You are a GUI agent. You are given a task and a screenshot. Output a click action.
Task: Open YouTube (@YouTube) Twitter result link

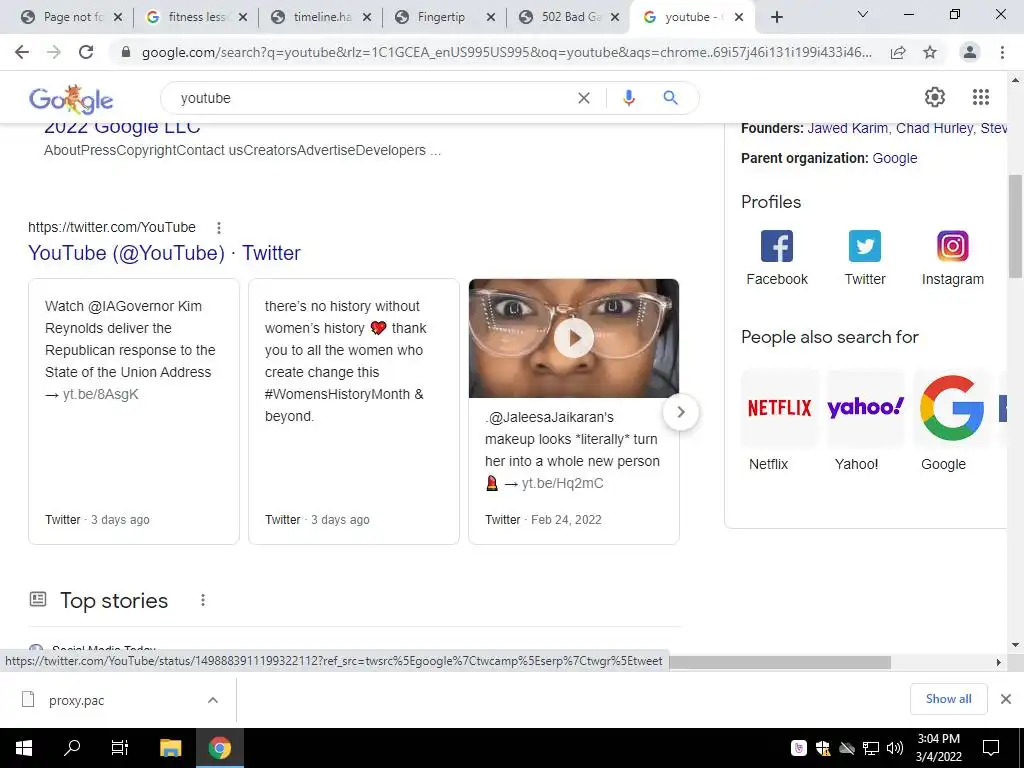(164, 253)
